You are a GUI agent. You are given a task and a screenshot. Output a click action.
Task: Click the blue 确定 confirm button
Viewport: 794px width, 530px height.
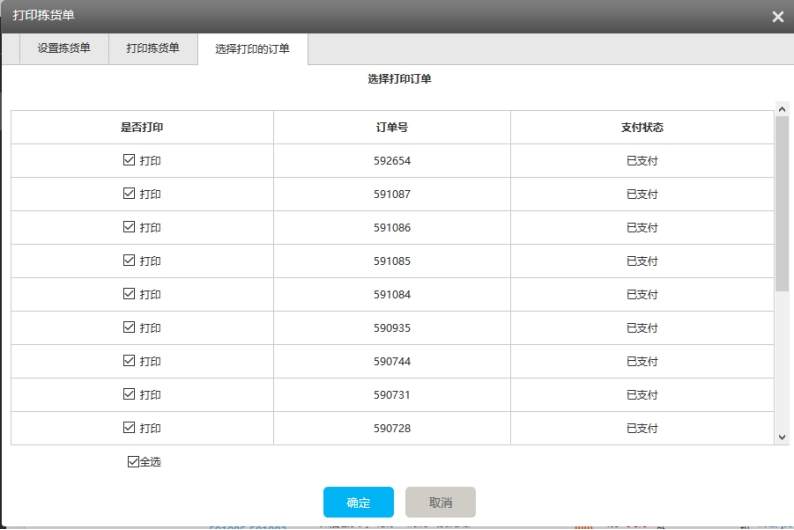pyautogui.click(x=358, y=502)
